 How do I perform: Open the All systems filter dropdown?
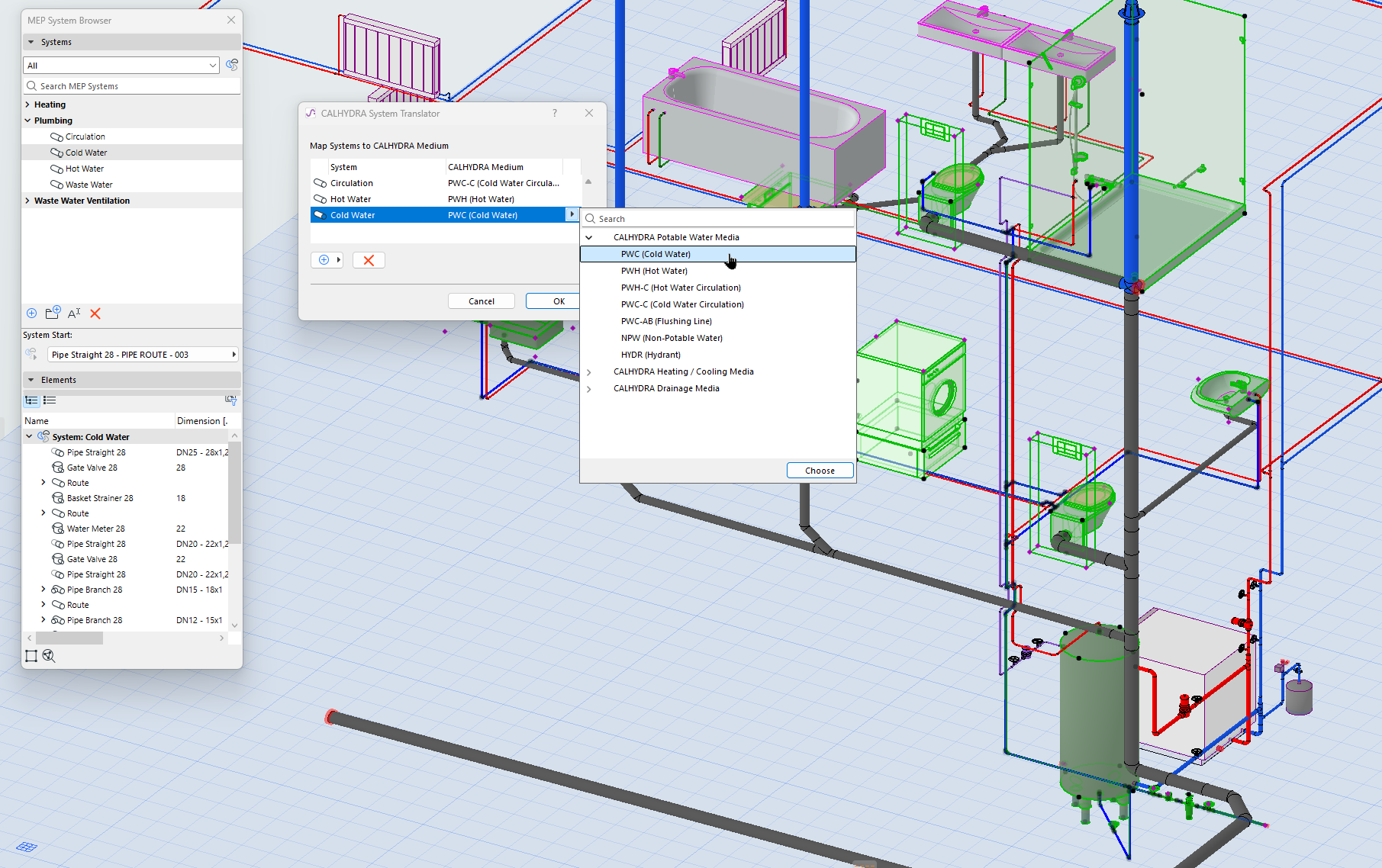(121, 66)
